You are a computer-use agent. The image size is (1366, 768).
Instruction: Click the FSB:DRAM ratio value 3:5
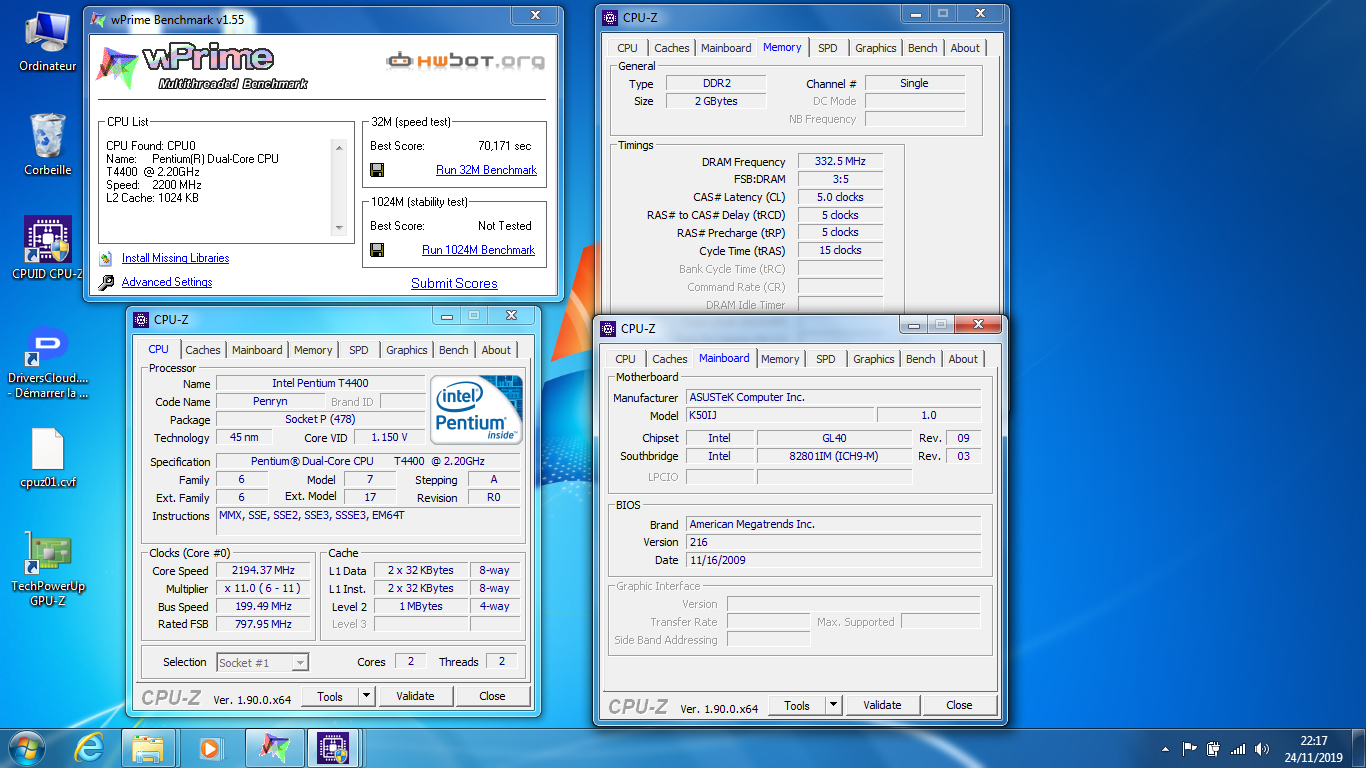(840, 179)
